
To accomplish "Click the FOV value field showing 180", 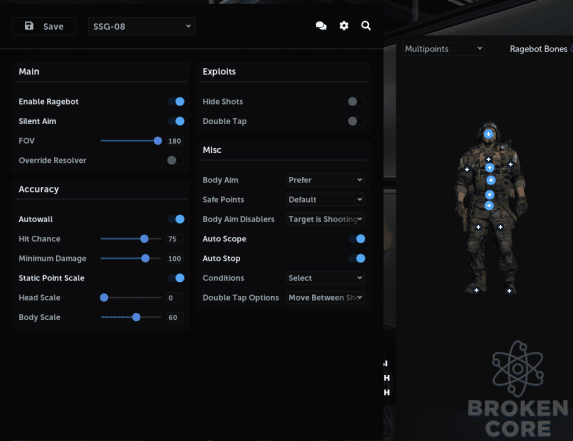I will click(175, 141).
